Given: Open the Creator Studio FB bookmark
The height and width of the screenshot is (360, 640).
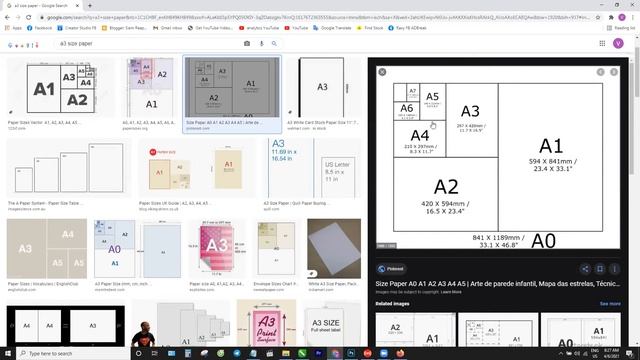Looking at the screenshot, I should coord(77,28).
